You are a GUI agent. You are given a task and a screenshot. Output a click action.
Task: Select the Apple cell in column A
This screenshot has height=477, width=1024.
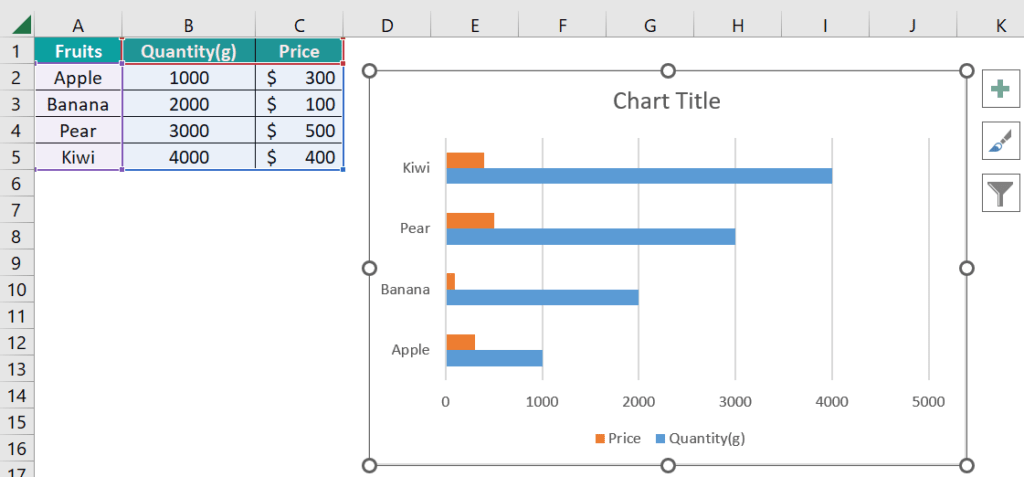coord(78,78)
